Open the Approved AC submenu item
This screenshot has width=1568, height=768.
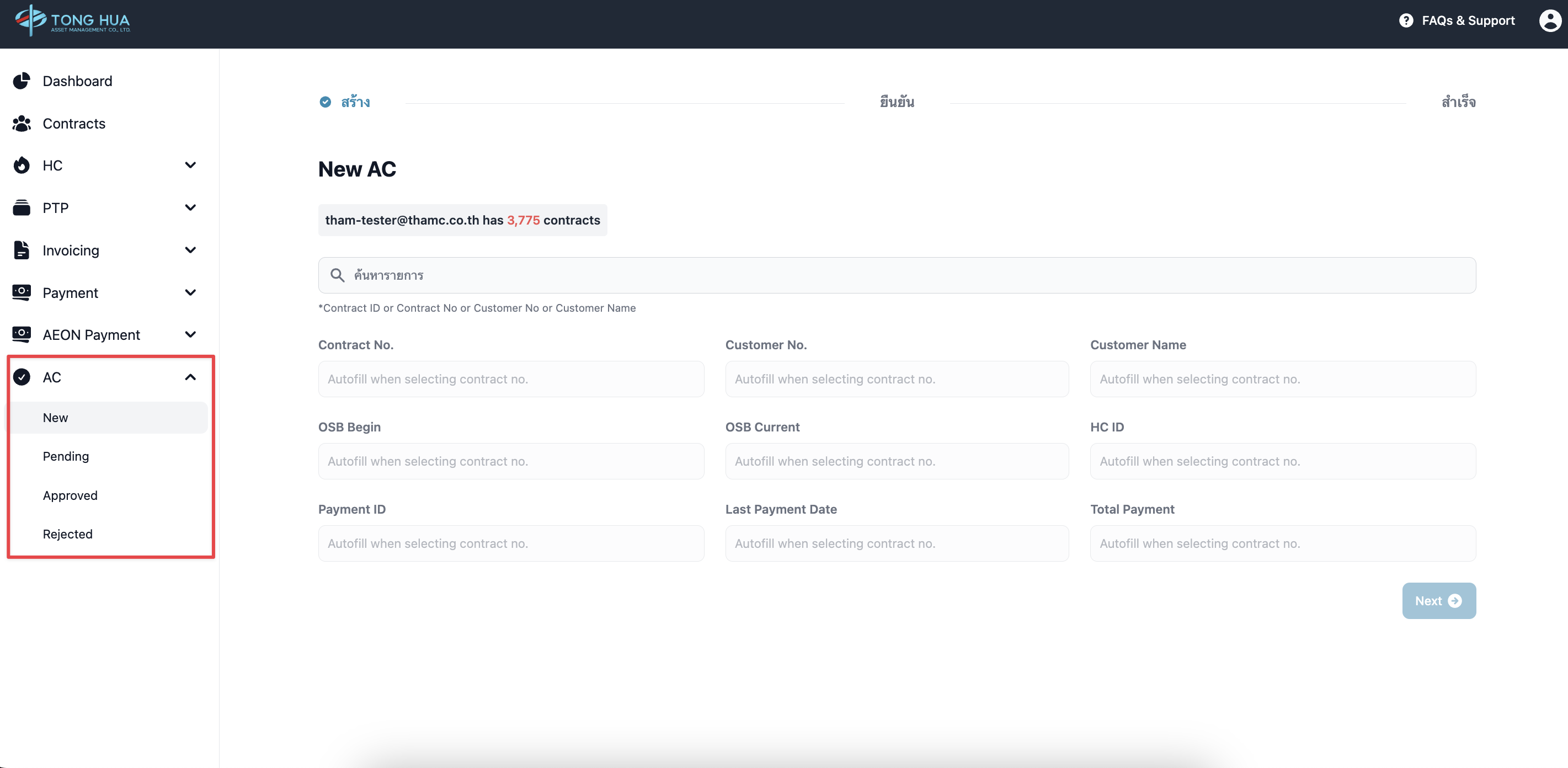coord(70,495)
